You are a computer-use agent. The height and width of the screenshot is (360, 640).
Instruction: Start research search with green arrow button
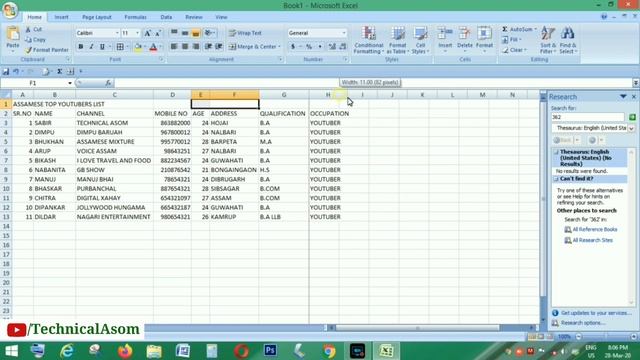pyautogui.click(x=632, y=117)
